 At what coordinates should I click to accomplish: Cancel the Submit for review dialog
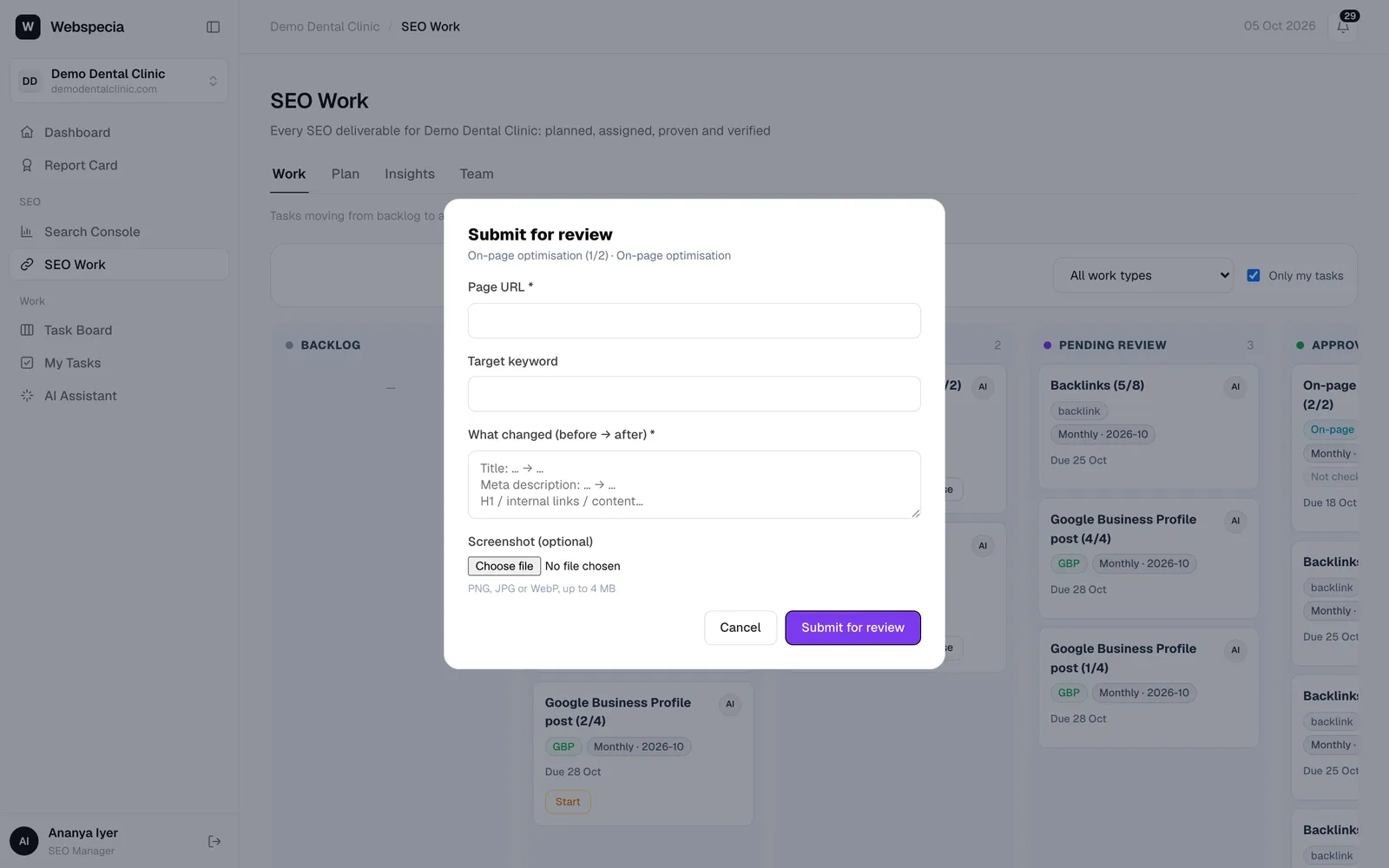click(x=741, y=628)
